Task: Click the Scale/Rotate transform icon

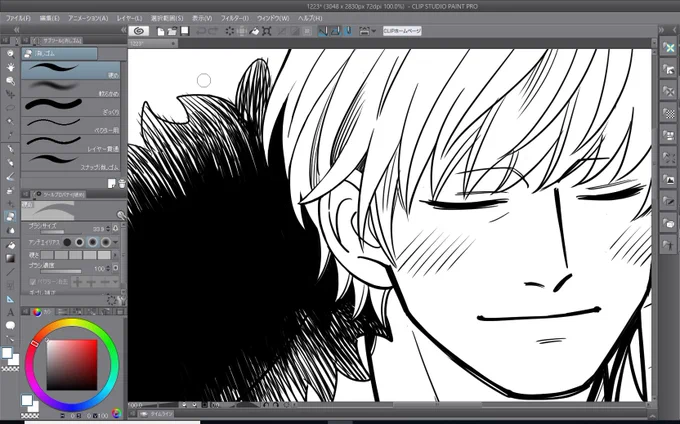Action: (267, 31)
